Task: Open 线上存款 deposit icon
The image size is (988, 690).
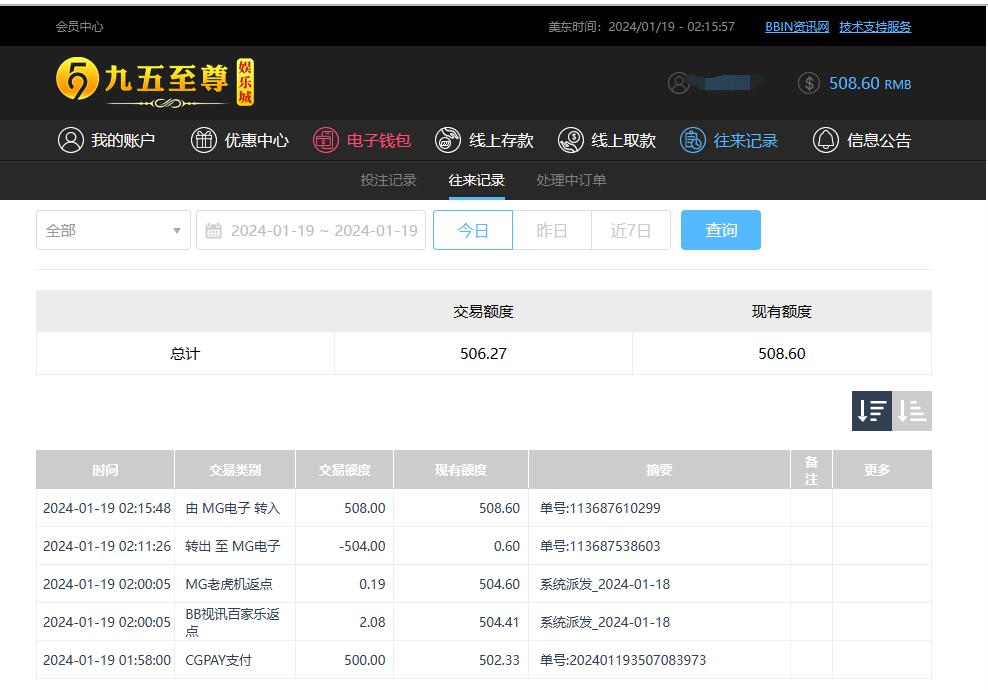Action: (x=448, y=140)
